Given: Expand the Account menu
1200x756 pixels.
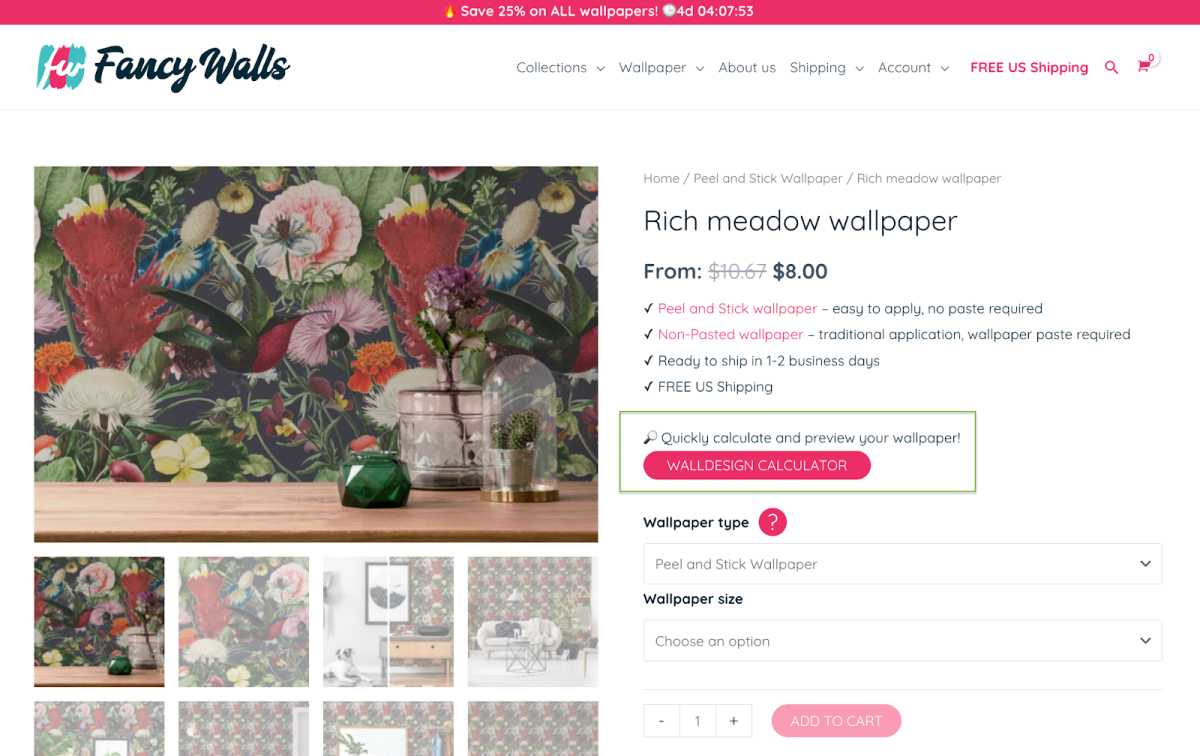Looking at the screenshot, I should click(x=913, y=68).
